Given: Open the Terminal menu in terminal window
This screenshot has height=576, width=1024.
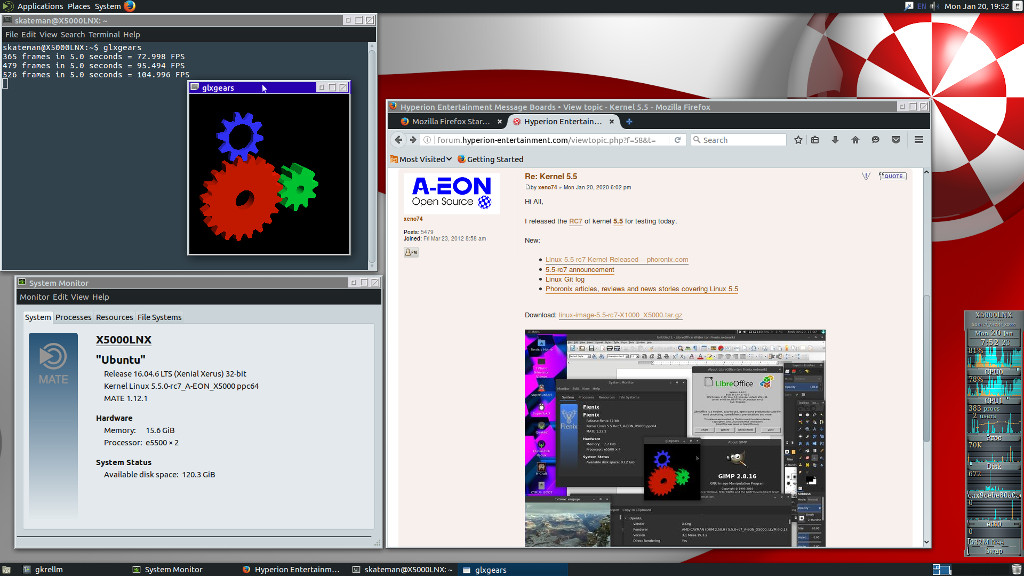Looking at the screenshot, I should point(104,35).
